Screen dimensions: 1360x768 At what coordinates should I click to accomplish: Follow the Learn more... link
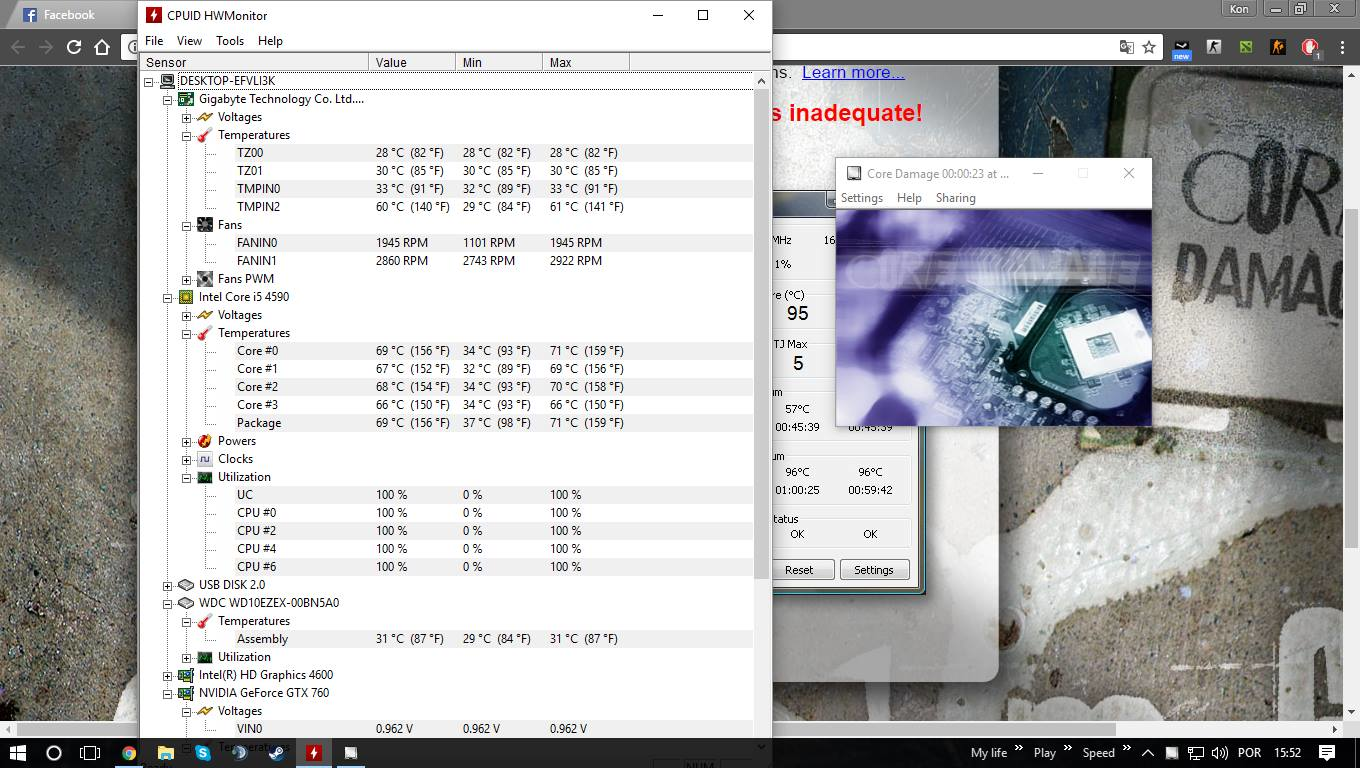pos(853,73)
